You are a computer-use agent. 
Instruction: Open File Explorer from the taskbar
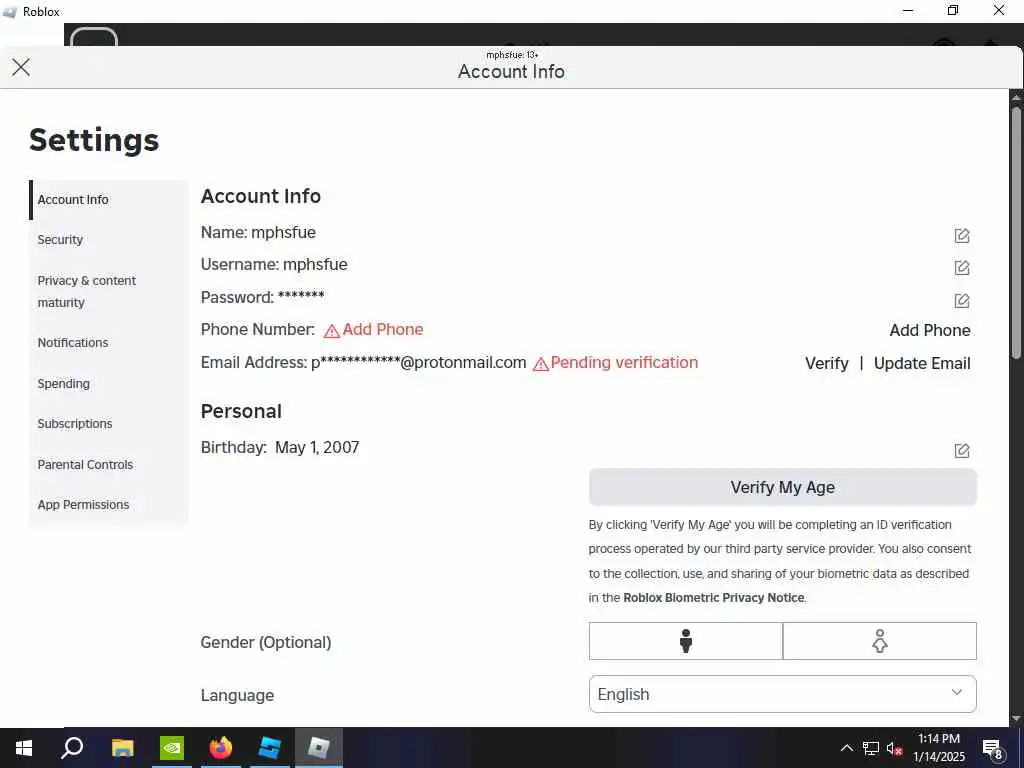122,748
